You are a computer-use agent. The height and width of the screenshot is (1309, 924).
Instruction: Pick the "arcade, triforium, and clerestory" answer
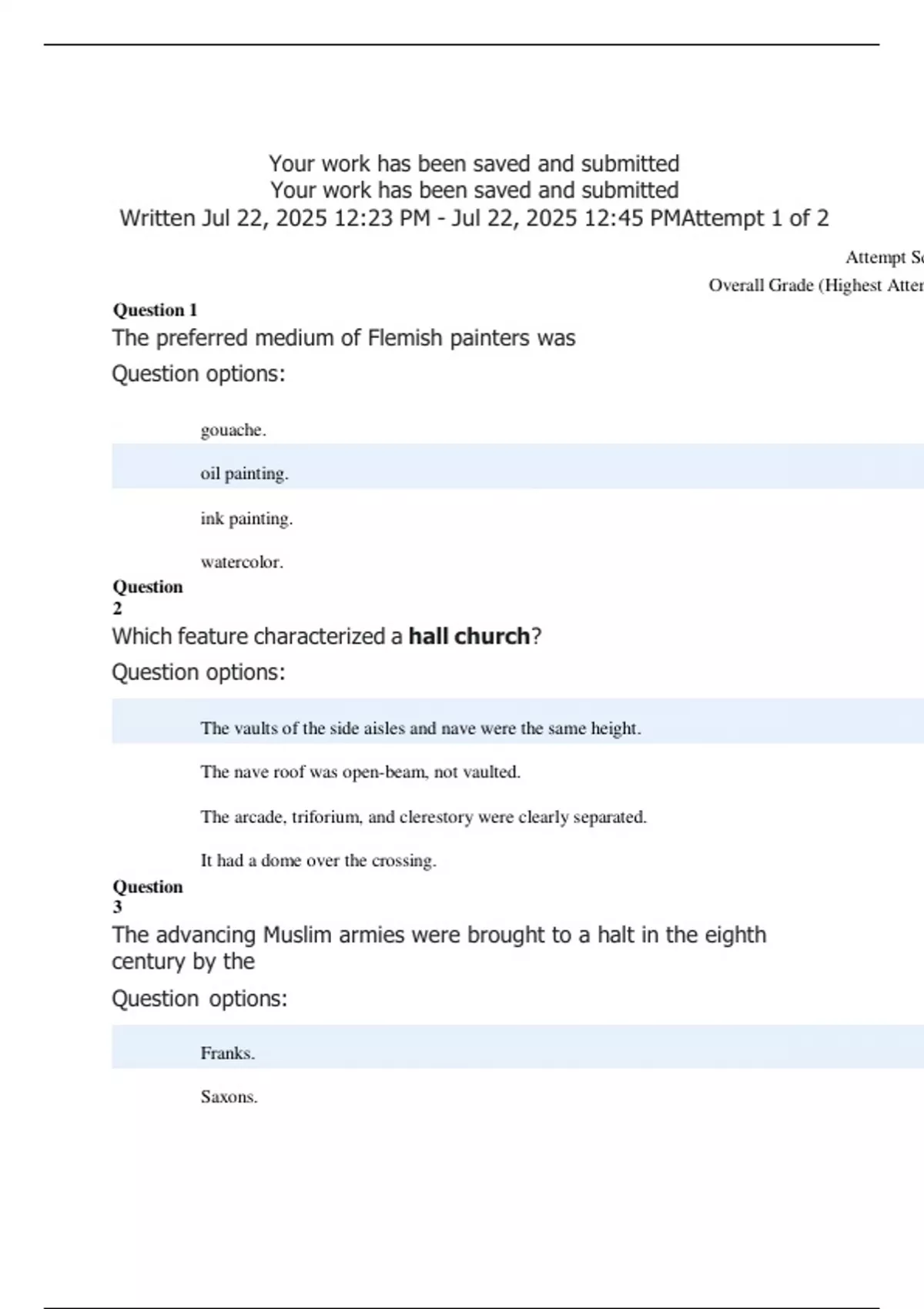pyautogui.click(x=423, y=817)
